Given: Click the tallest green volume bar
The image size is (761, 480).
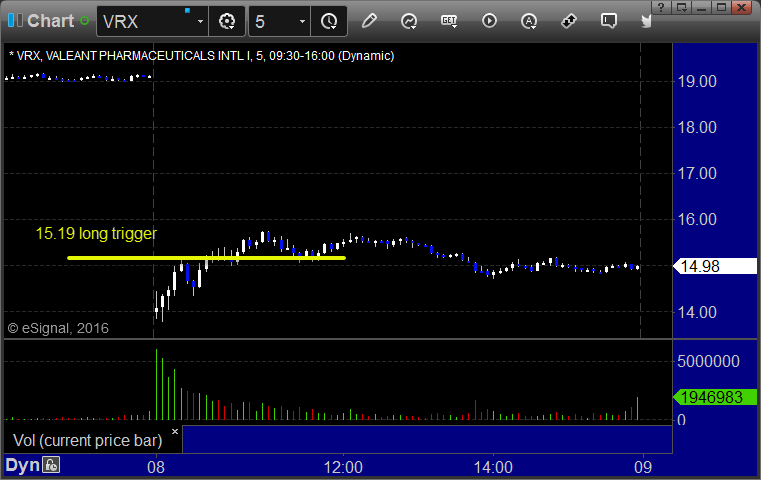Looking at the screenshot, I should click(x=156, y=384).
